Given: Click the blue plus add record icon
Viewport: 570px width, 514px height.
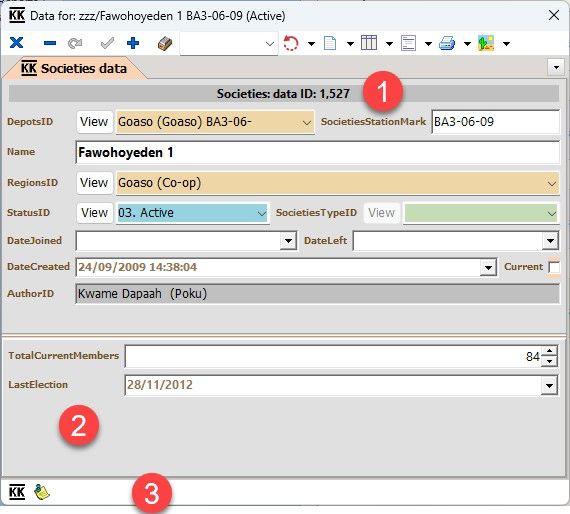Looking at the screenshot, I should 133,43.
